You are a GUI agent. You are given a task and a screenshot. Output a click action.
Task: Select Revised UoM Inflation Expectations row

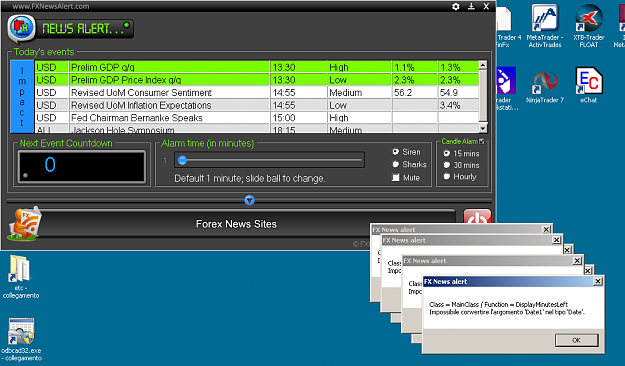pyautogui.click(x=257, y=105)
